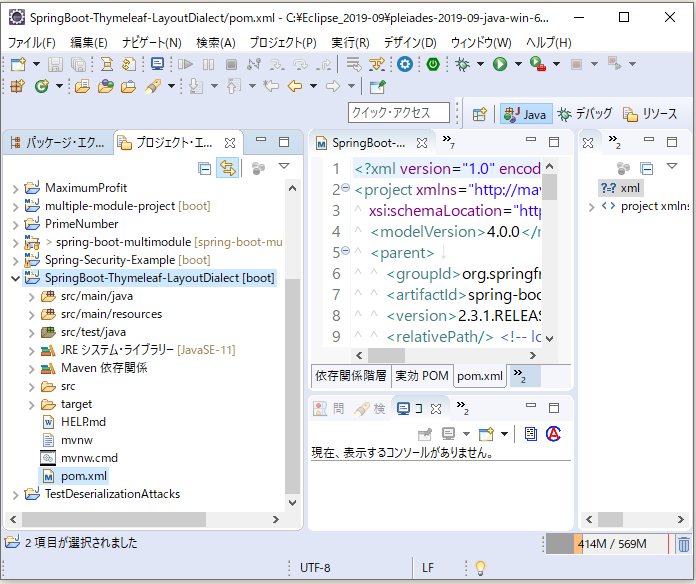Open Project Explorer view menu triangle

point(284,166)
